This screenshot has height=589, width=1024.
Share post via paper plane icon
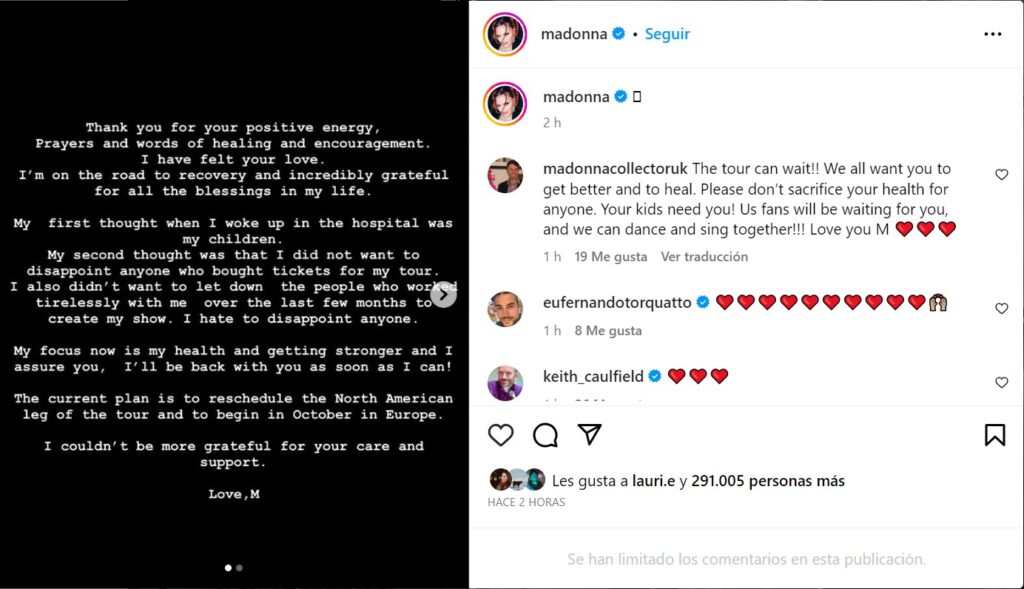[x=589, y=434]
